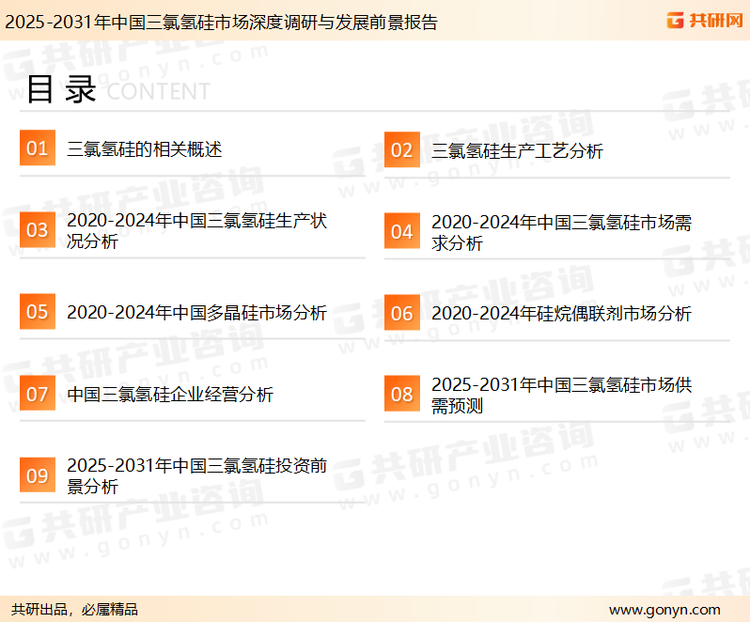Click the orange 05 chapter number badge
The image size is (750, 622).
(x=37, y=311)
